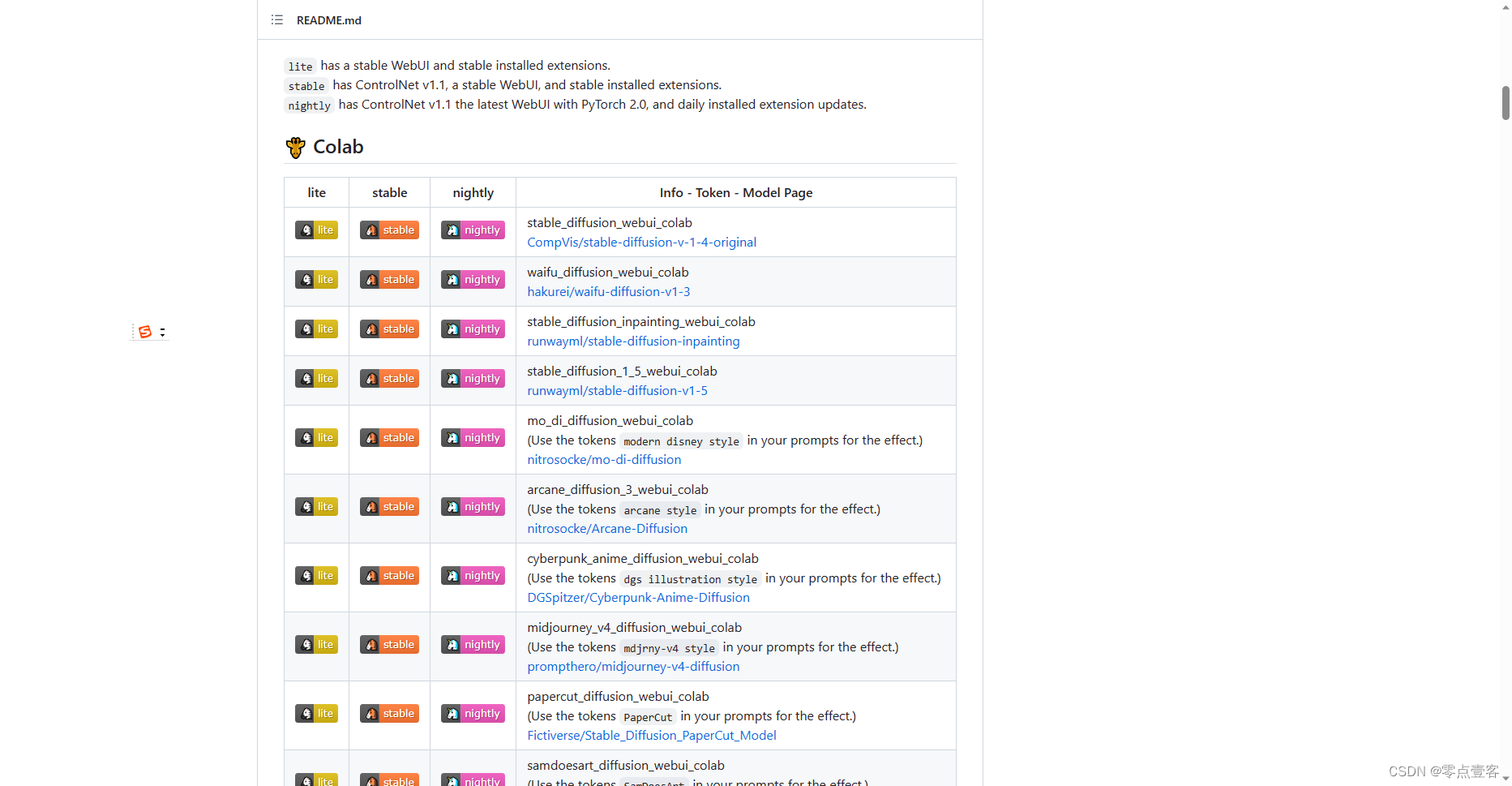Click the scrollbar up arrow

(1506, 6)
